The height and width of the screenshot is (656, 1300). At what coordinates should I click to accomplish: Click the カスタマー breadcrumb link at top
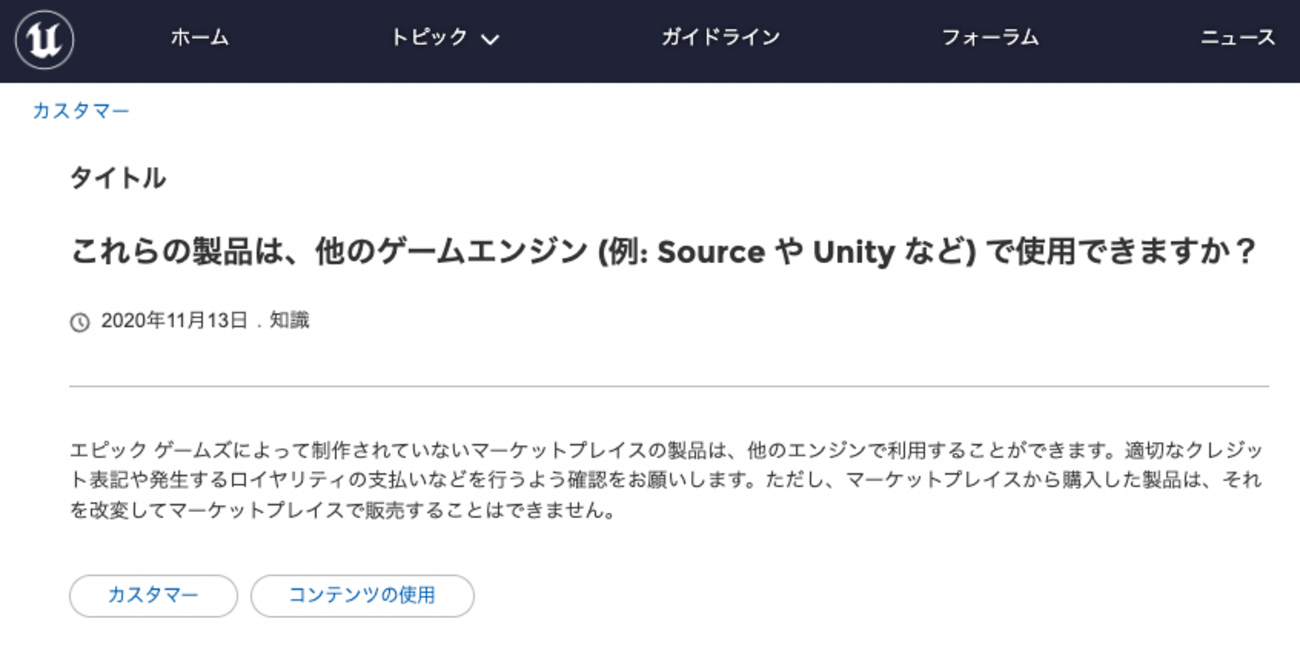coord(81,111)
